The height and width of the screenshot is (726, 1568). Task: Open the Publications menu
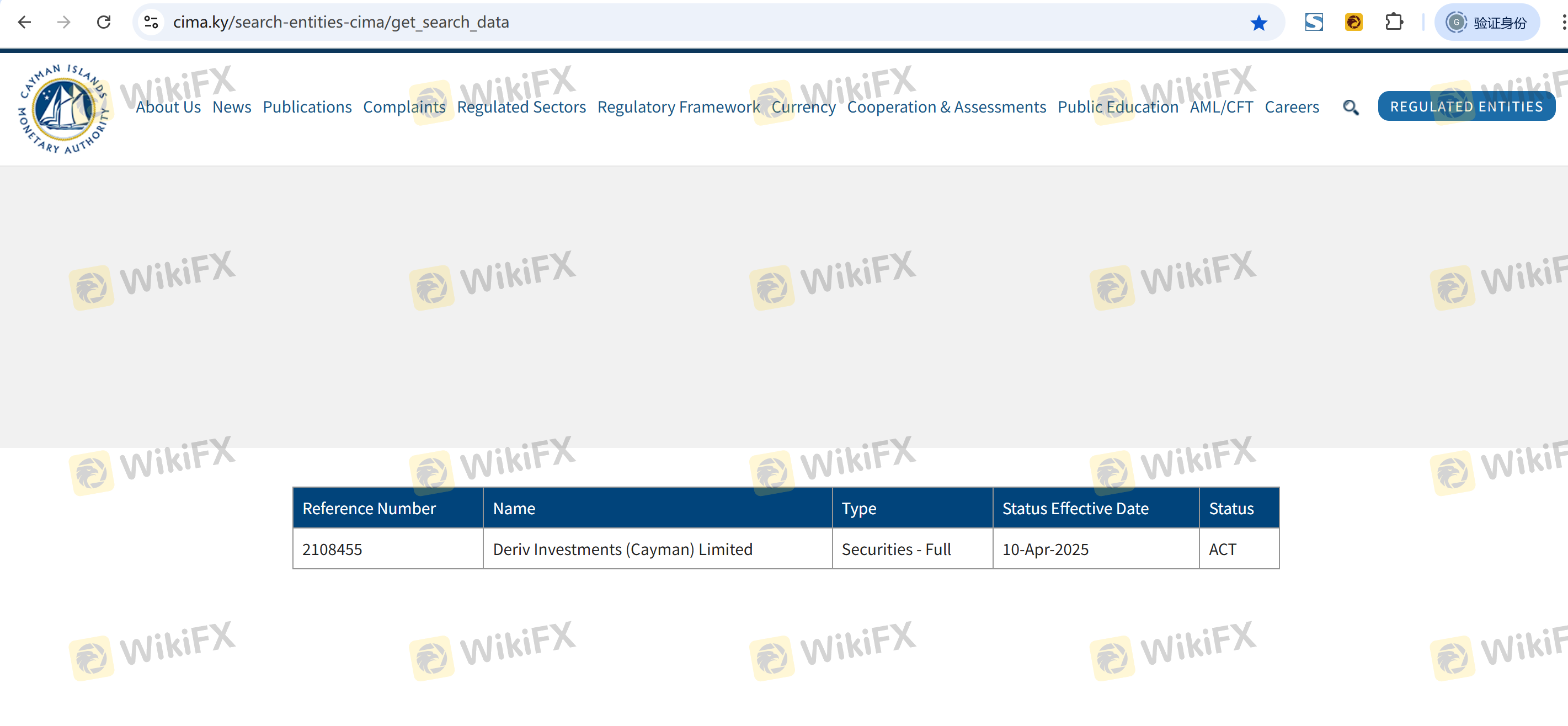click(307, 107)
